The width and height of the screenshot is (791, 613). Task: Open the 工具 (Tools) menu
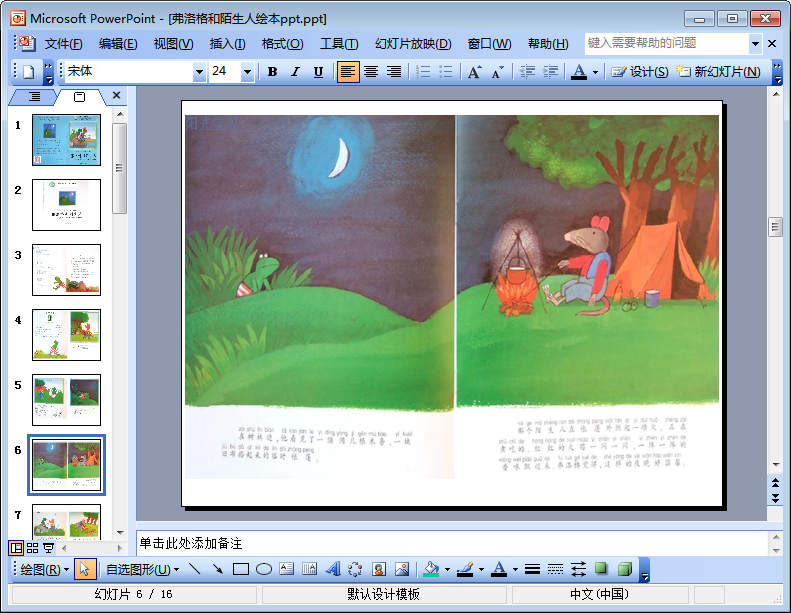339,44
